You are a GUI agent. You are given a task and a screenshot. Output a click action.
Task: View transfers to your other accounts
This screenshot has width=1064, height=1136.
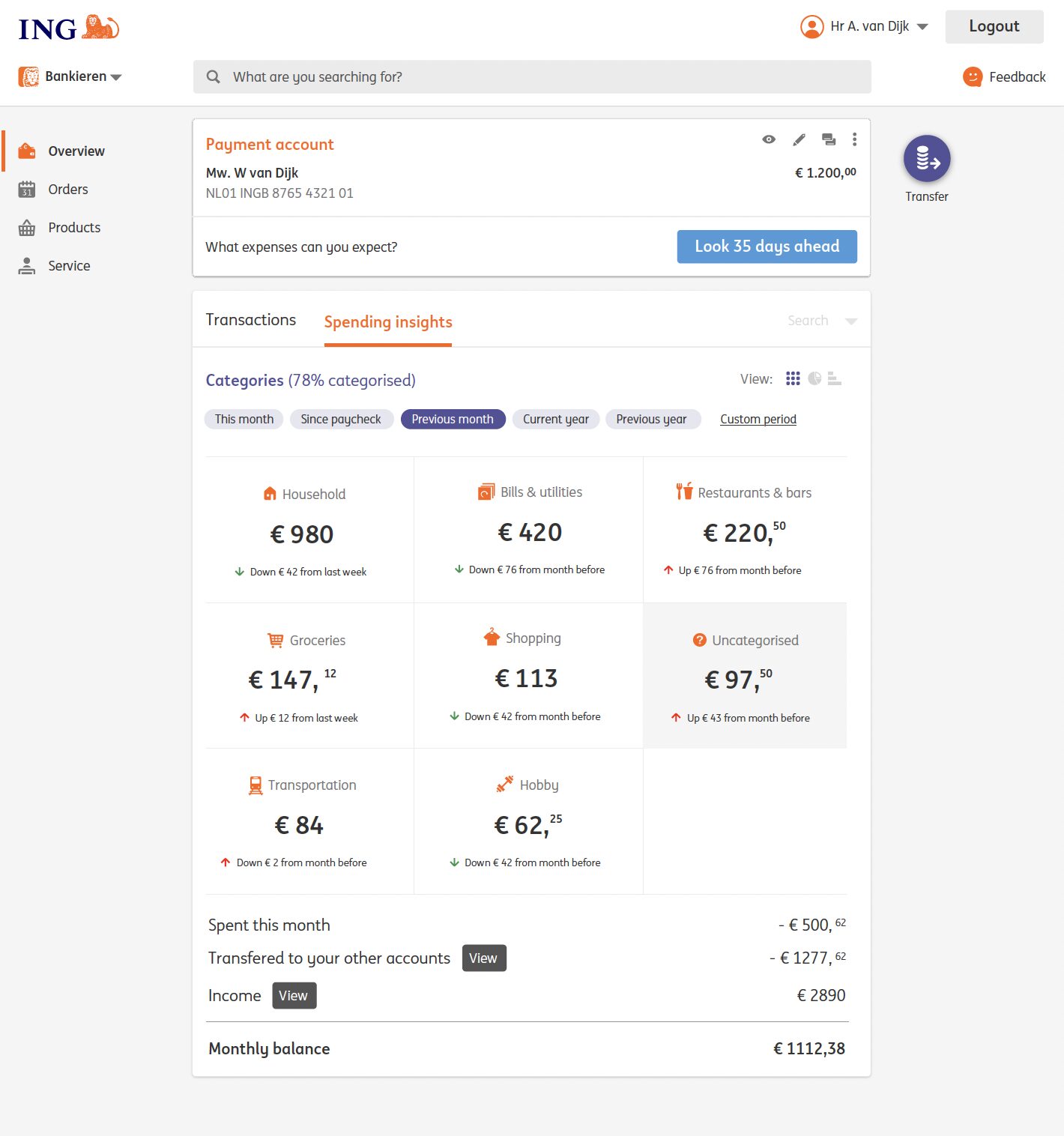(484, 958)
